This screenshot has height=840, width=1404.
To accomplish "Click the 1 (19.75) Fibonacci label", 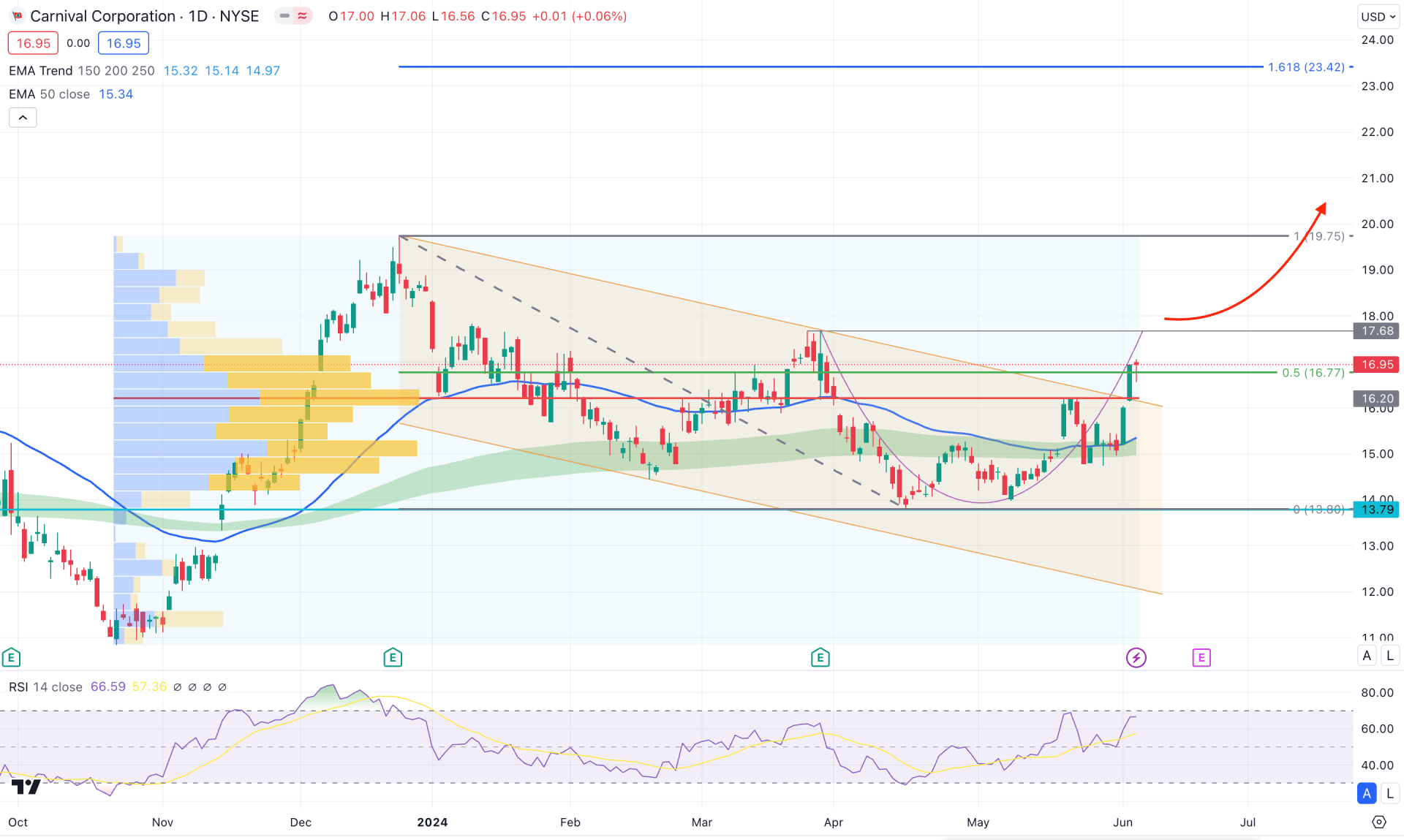I will tap(1319, 236).
